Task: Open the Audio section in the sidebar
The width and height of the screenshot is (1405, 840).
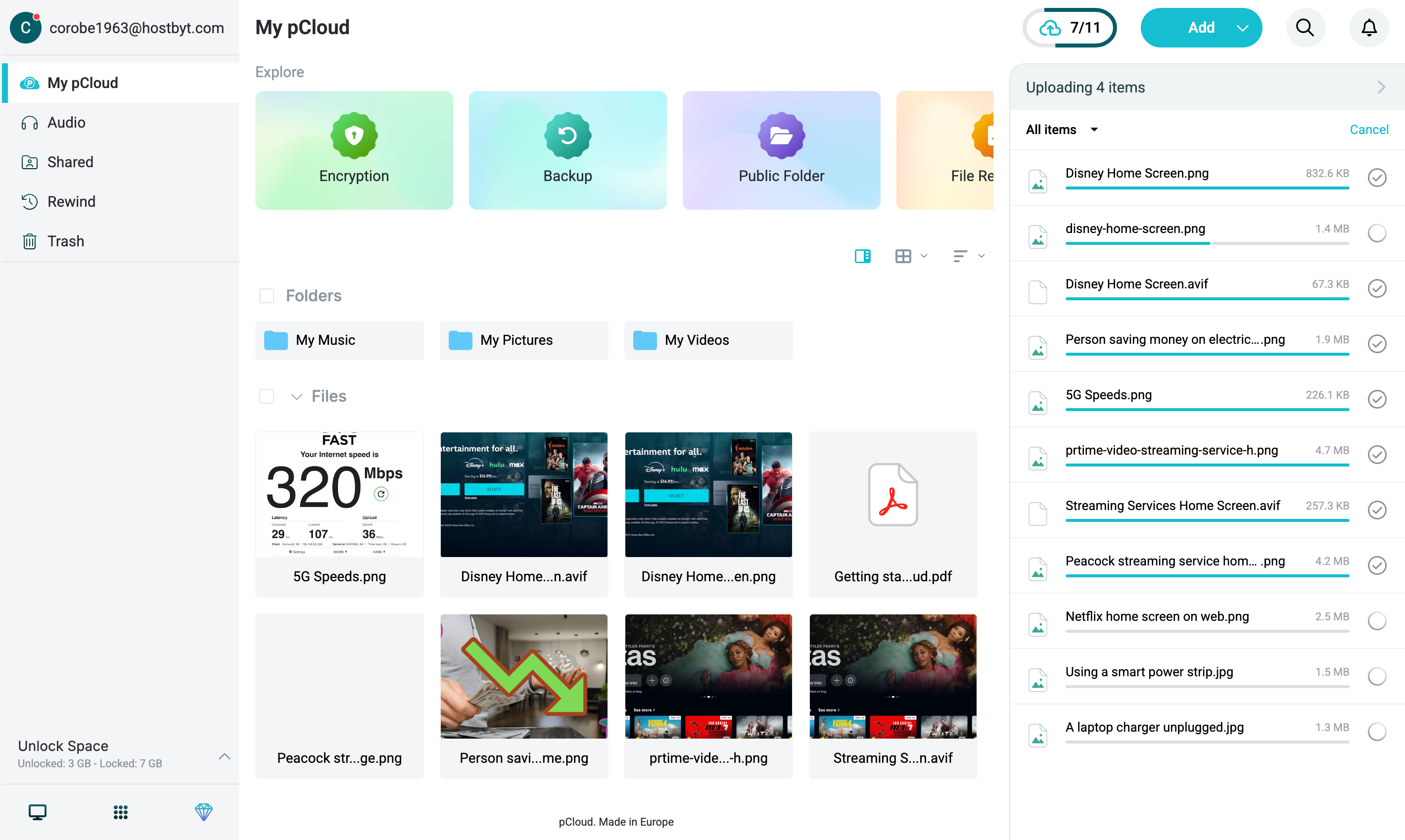Action: click(x=67, y=122)
